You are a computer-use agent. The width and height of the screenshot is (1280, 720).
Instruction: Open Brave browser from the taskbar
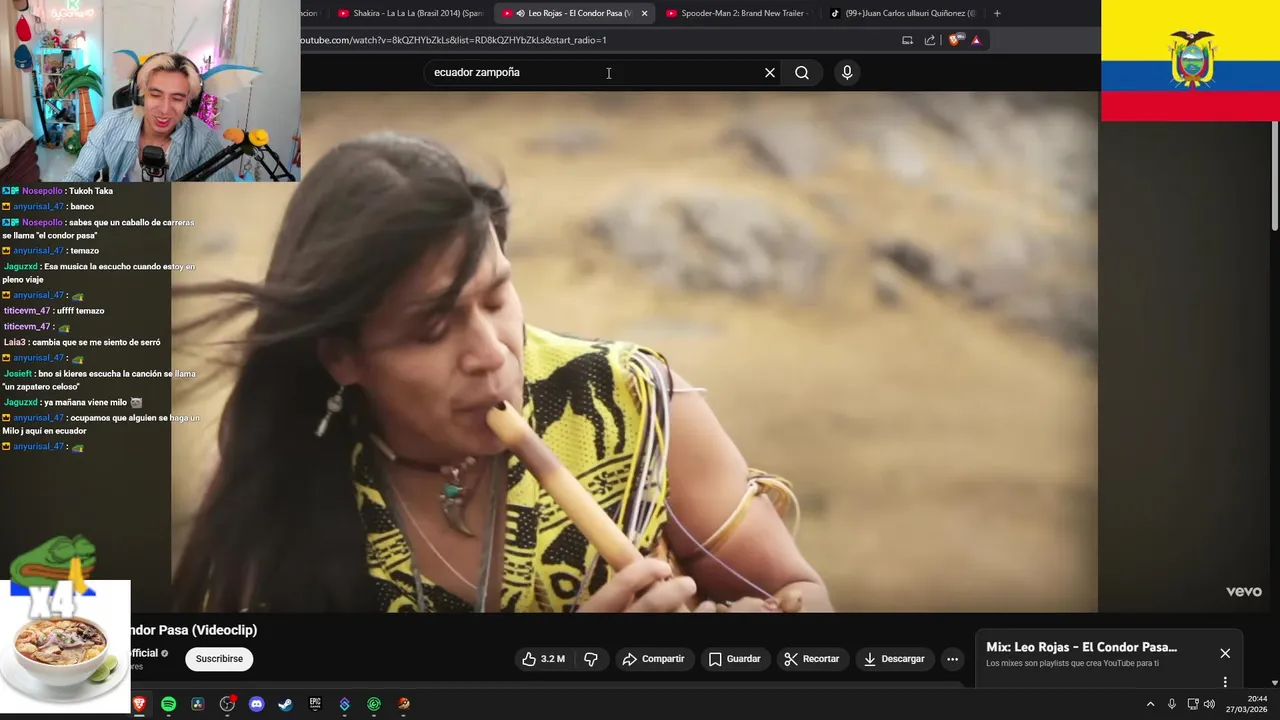click(x=139, y=704)
